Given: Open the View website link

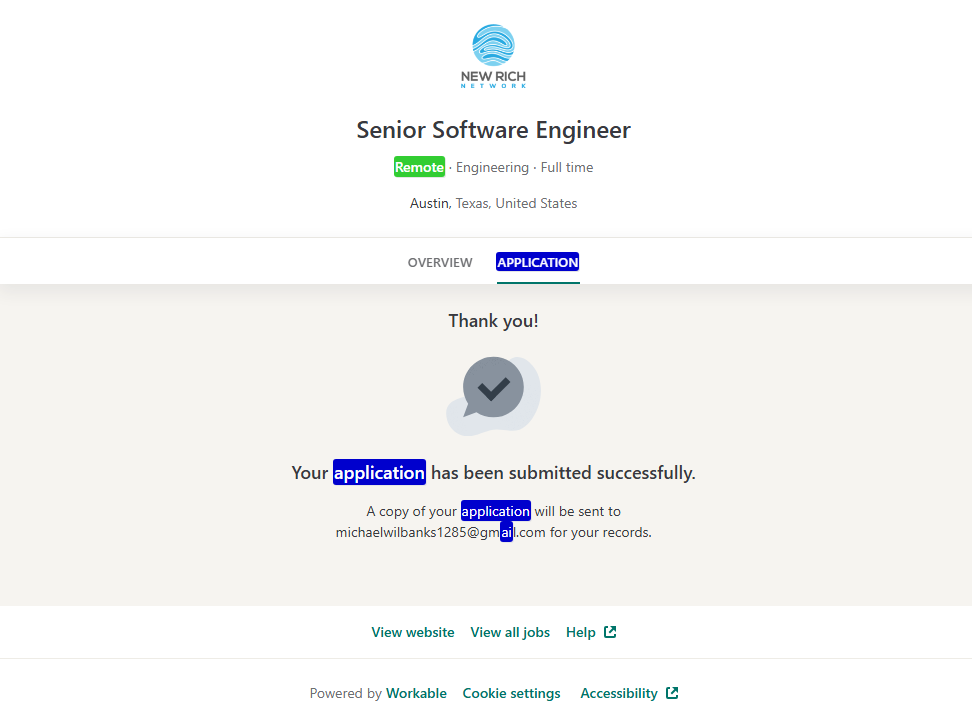Looking at the screenshot, I should pos(413,632).
